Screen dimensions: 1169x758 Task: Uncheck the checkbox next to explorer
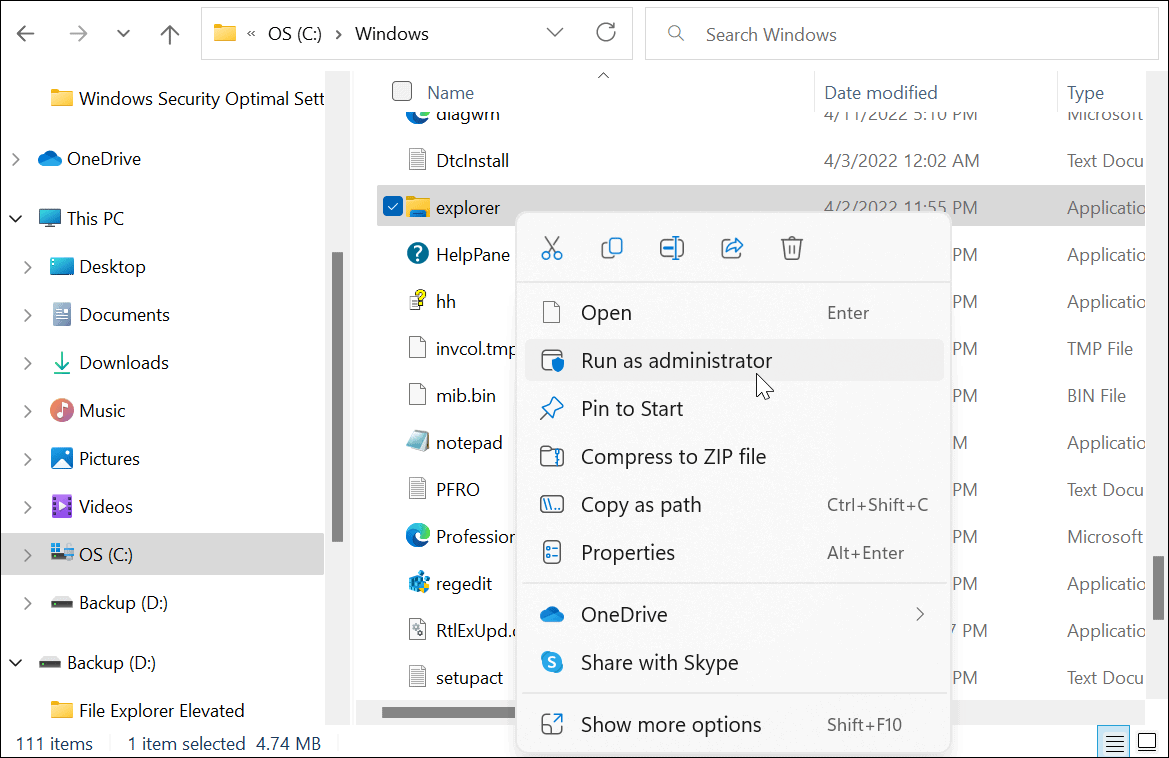pos(392,207)
